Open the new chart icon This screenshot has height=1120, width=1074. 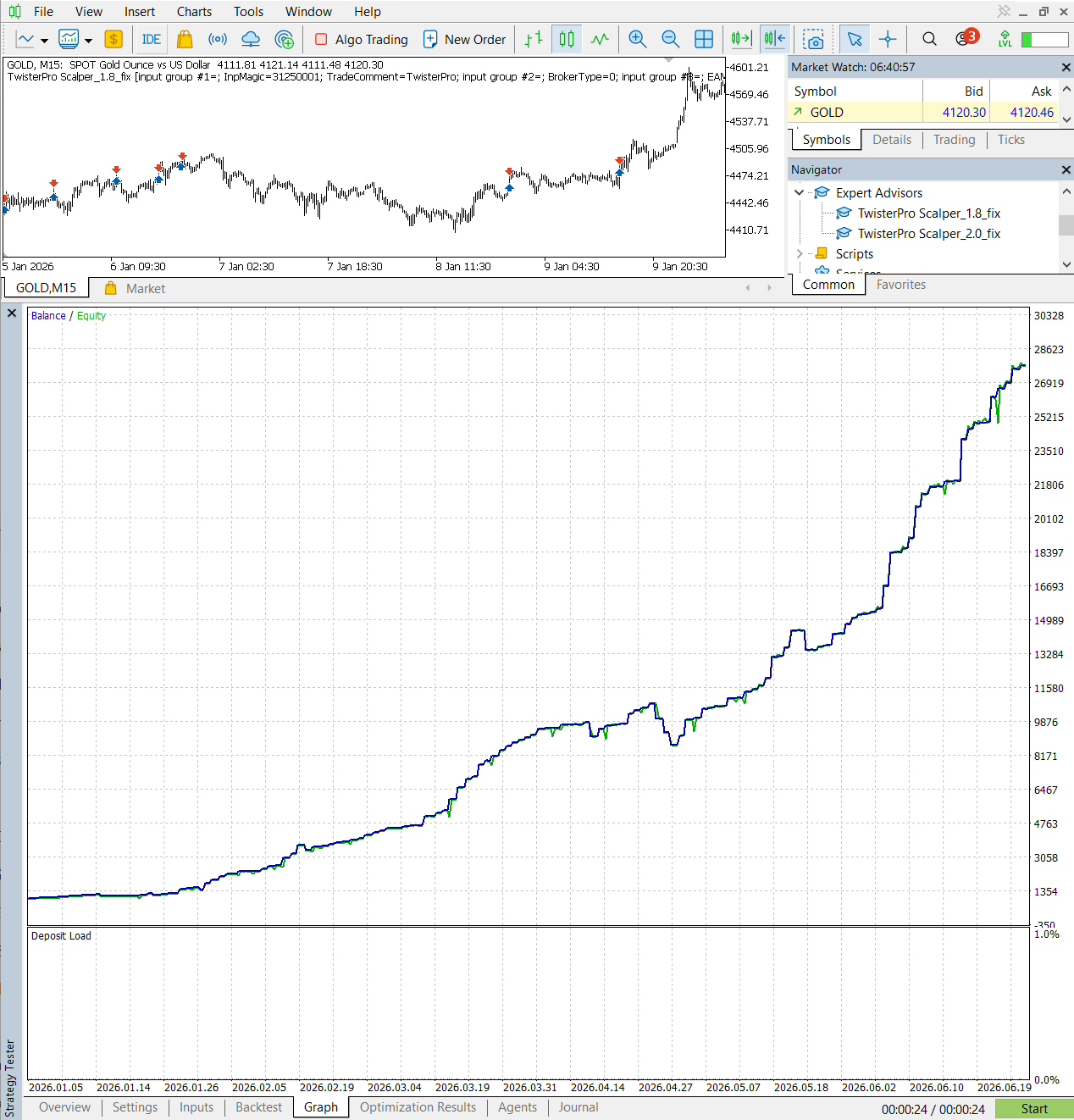pyautogui.click(x=25, y=39)
